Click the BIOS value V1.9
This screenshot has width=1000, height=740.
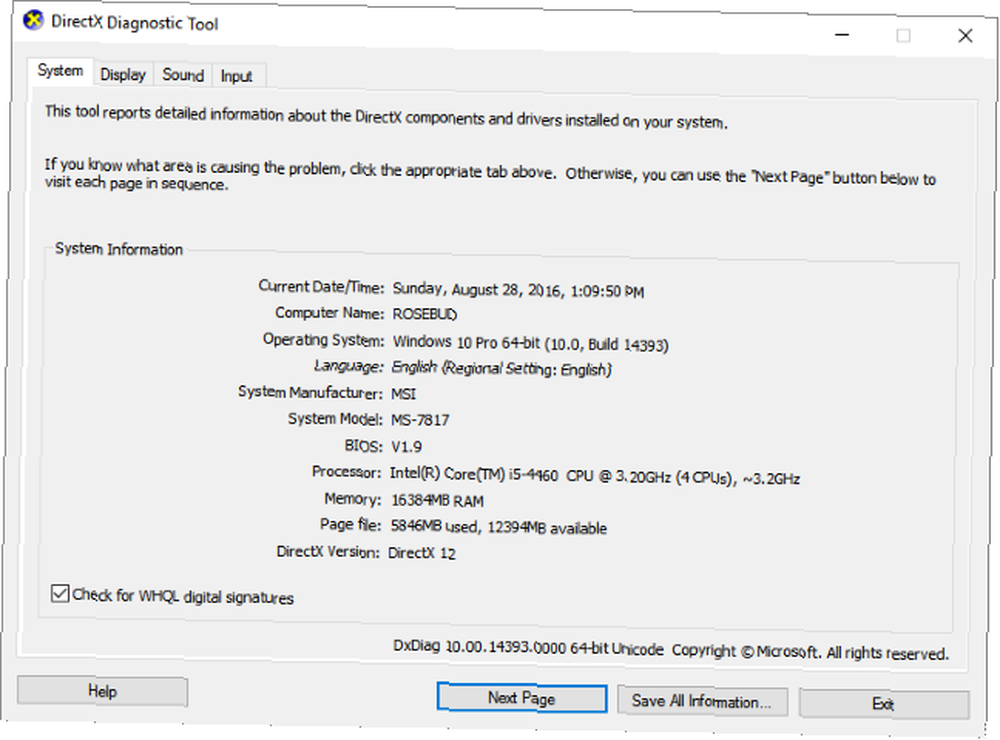[406, 447]
